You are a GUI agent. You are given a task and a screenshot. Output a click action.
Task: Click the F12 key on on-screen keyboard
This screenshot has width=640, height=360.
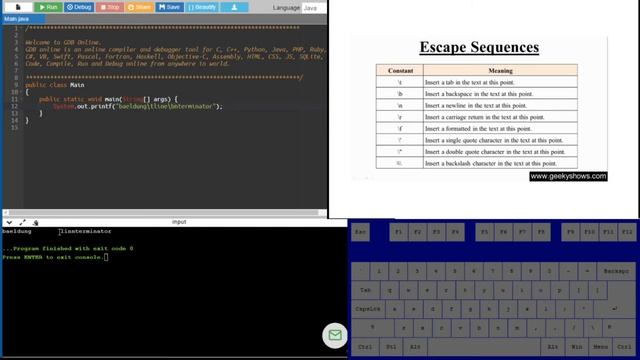(x=627, y=232)
